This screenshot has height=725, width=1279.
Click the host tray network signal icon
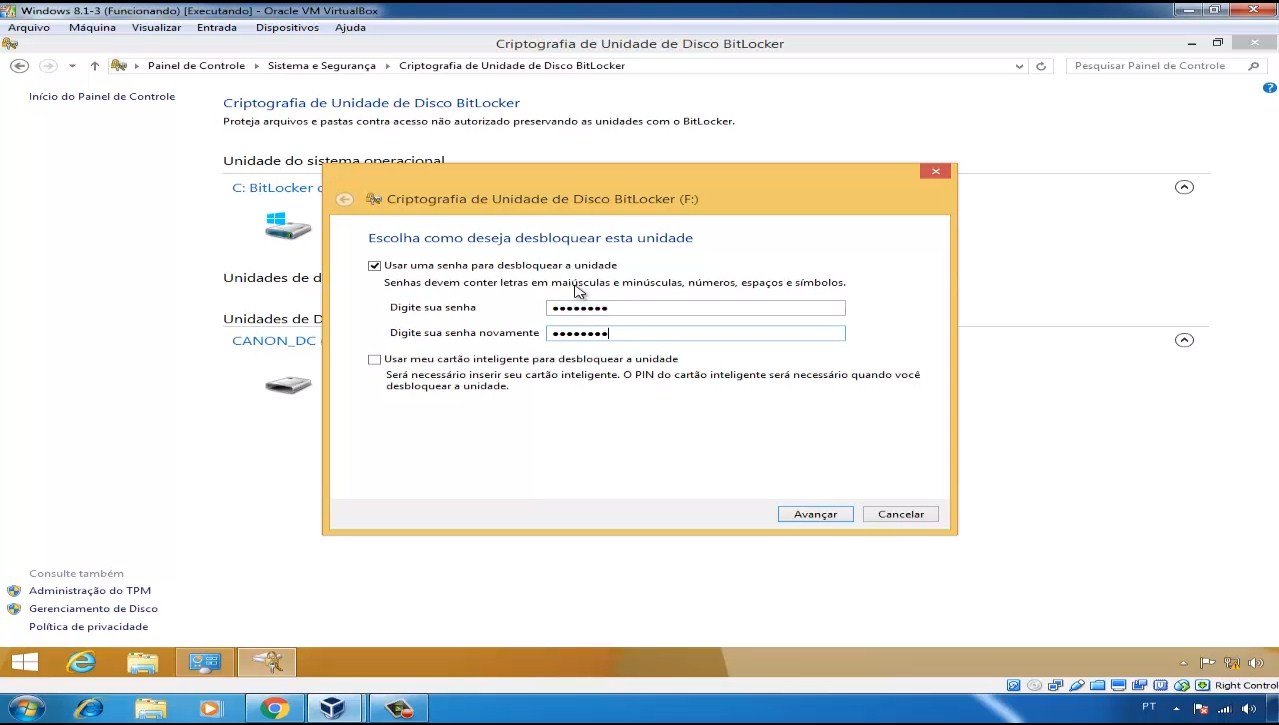tap(1224, 708)
